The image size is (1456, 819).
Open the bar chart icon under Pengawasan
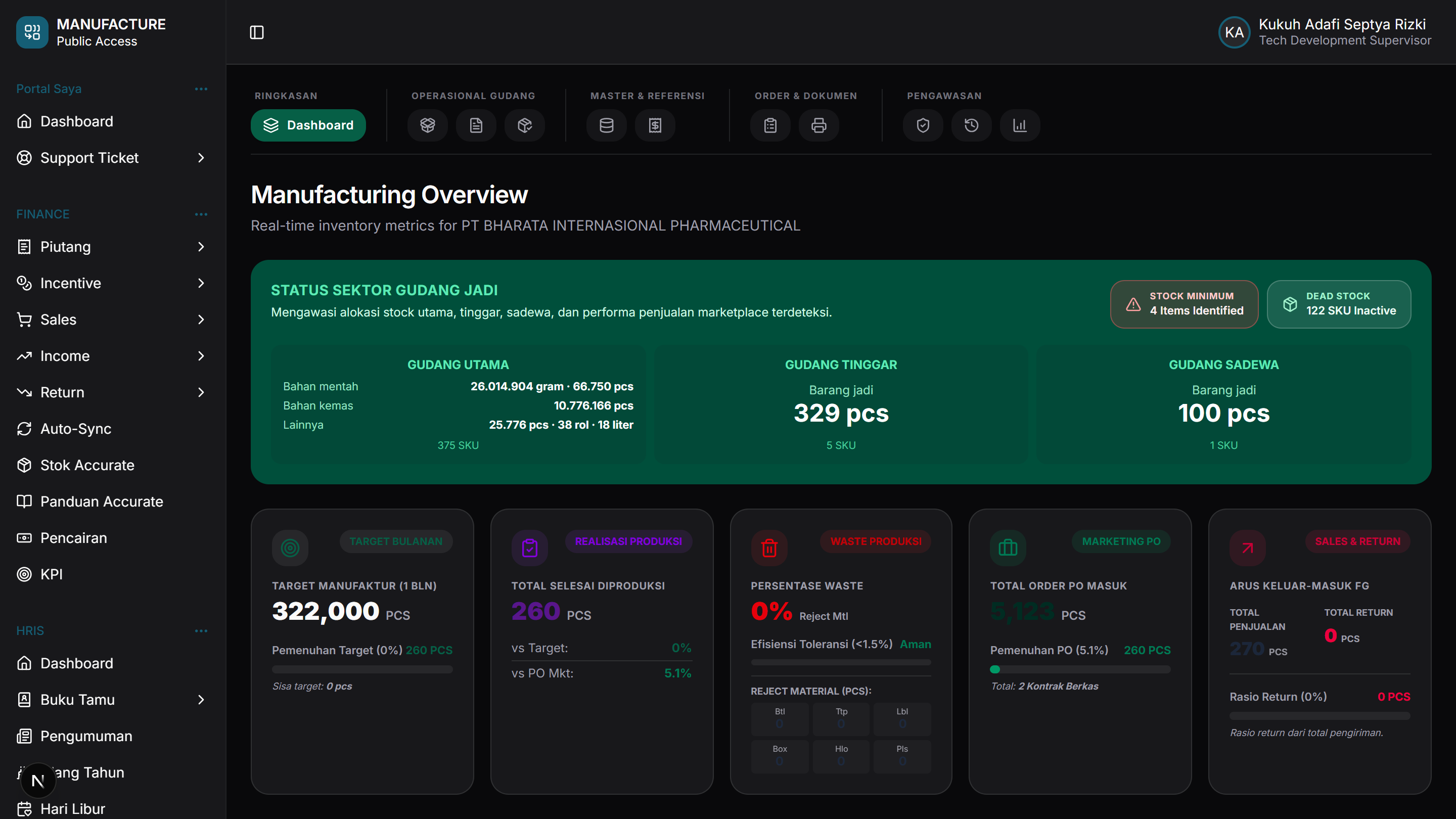tap(1020, 125)
